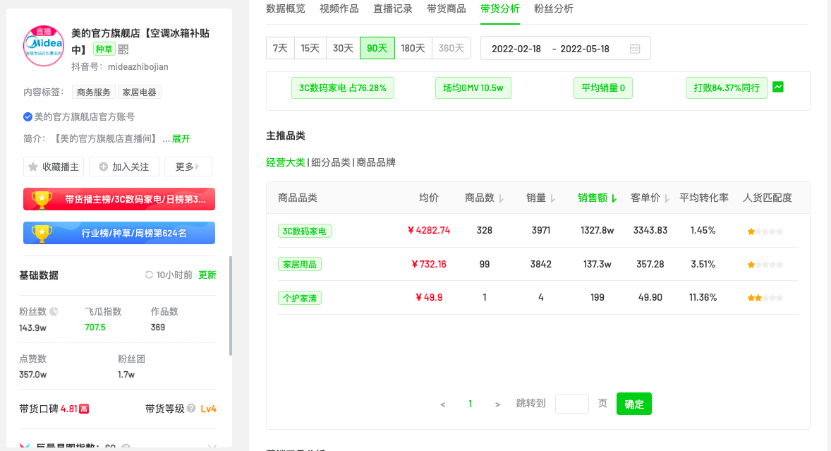Click the 3C数码家电 占76.28% tag
The height and width of the screenshot is (451, 831).
pyautogui.click(x=342, y=88)
